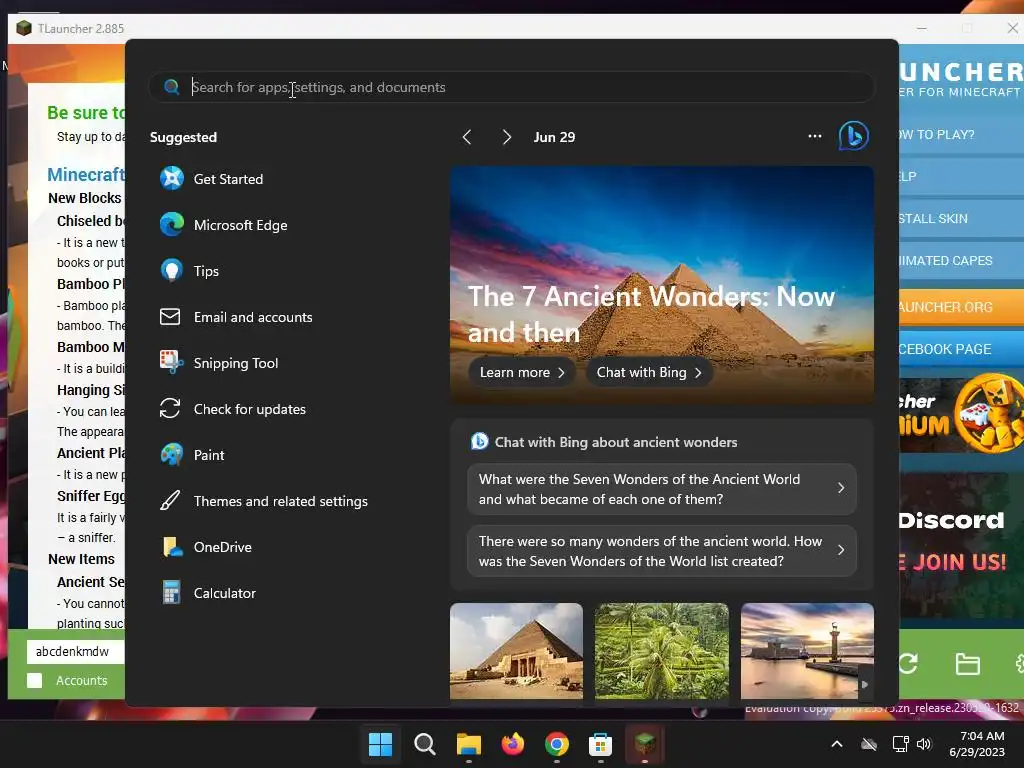Viewport: 1024px width, 768px height.
Task: Click TLauncher username field abcdenkmdw
Action: pyautogui.click(x=75, y=651)
